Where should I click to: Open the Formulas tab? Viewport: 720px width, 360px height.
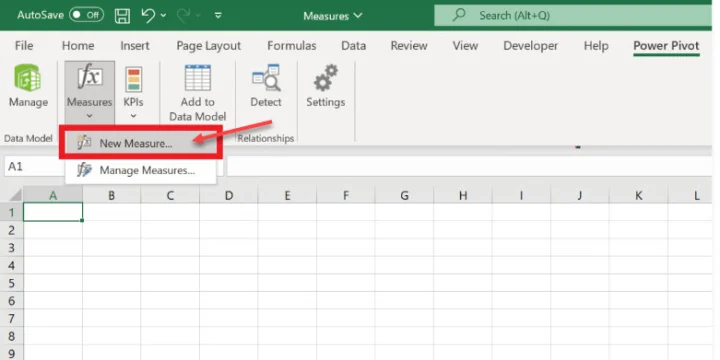(x=292, y=45)
